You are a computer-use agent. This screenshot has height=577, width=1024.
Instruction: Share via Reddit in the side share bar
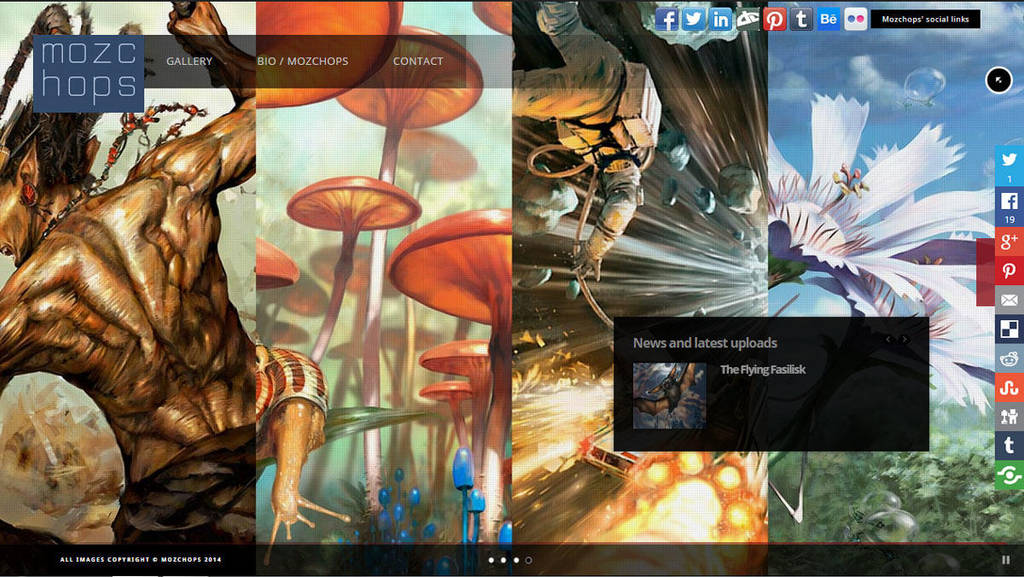coord(1009,358)
